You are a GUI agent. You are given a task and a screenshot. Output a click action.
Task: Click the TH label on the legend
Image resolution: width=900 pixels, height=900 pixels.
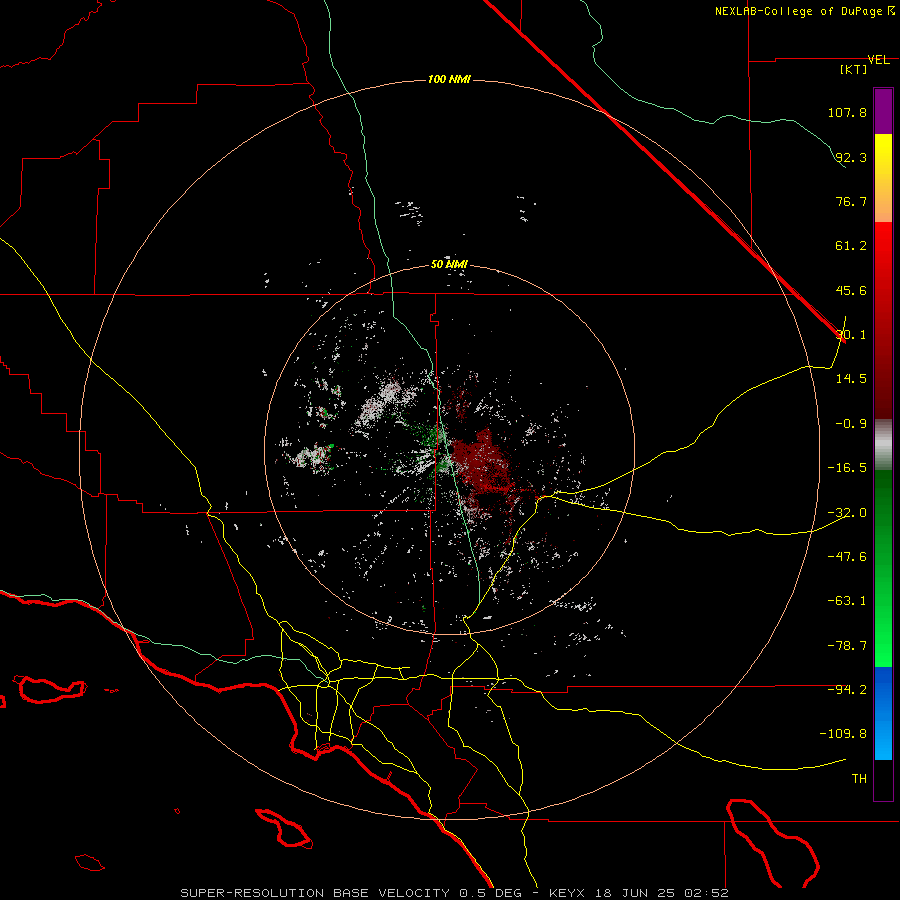pos(859,779)
